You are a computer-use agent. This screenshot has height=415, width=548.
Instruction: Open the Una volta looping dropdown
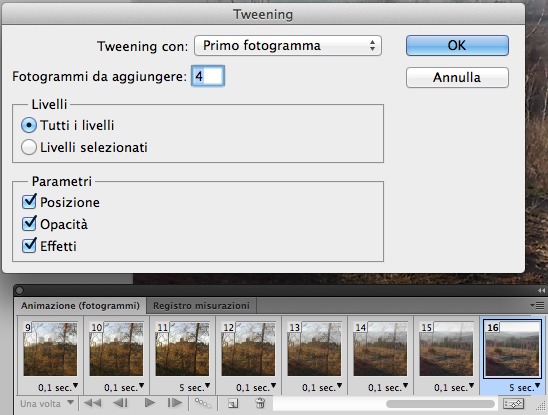tap(46, 403)
